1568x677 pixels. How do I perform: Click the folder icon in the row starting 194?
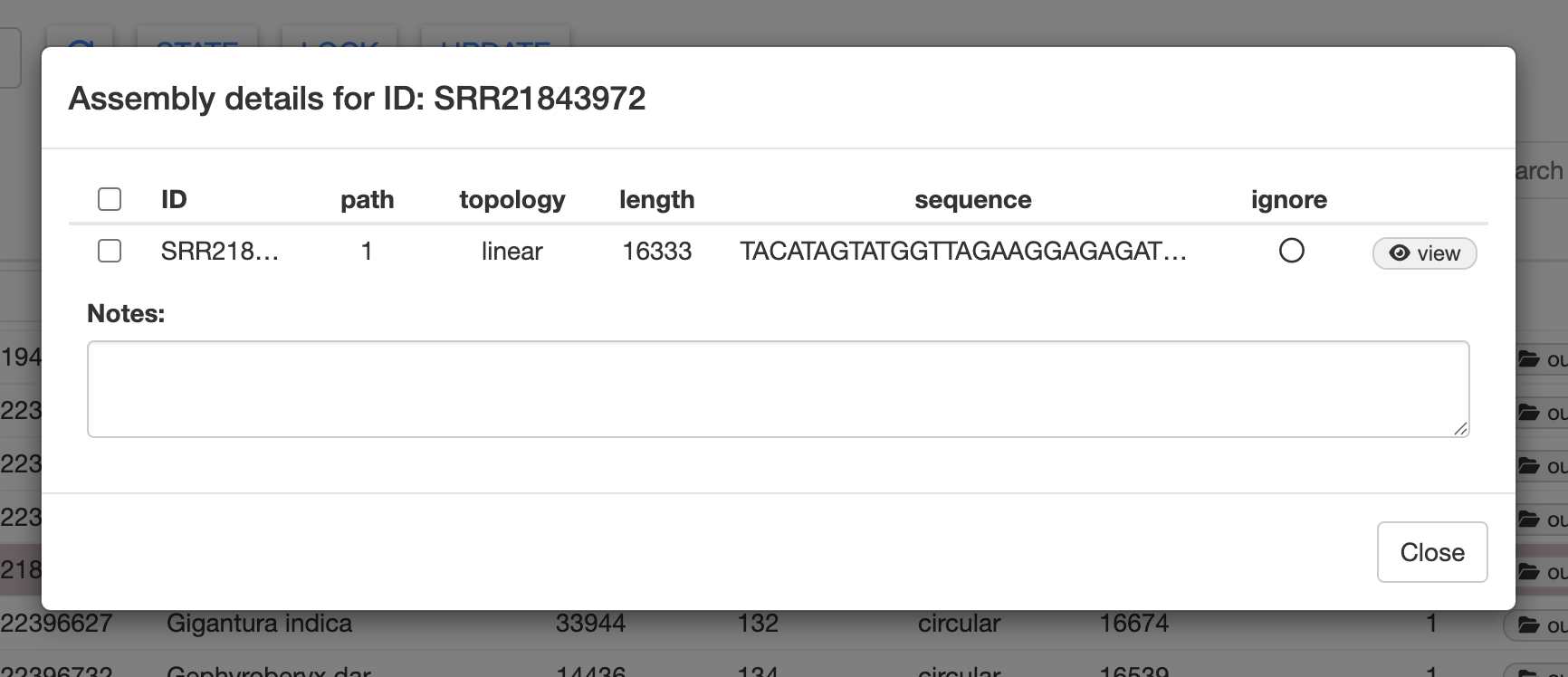[1528, 359]
